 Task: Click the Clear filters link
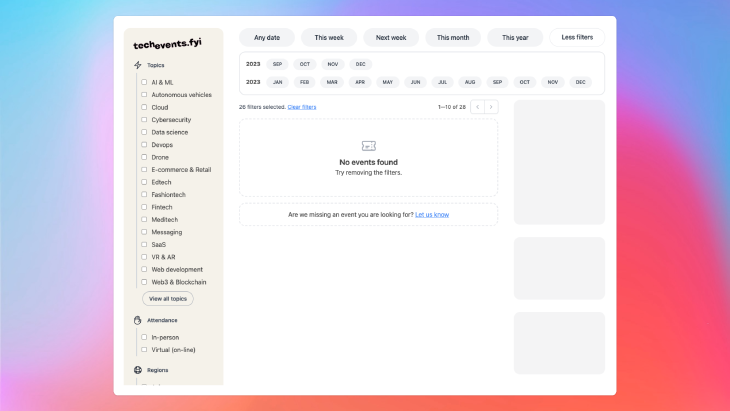click(x=302, y=106)
